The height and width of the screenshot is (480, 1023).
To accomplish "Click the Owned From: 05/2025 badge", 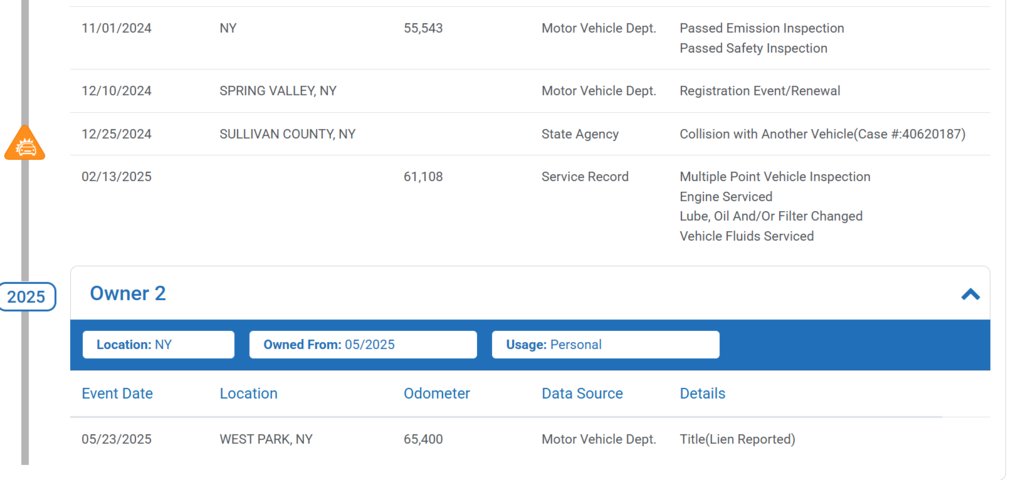I will point(362,345).
